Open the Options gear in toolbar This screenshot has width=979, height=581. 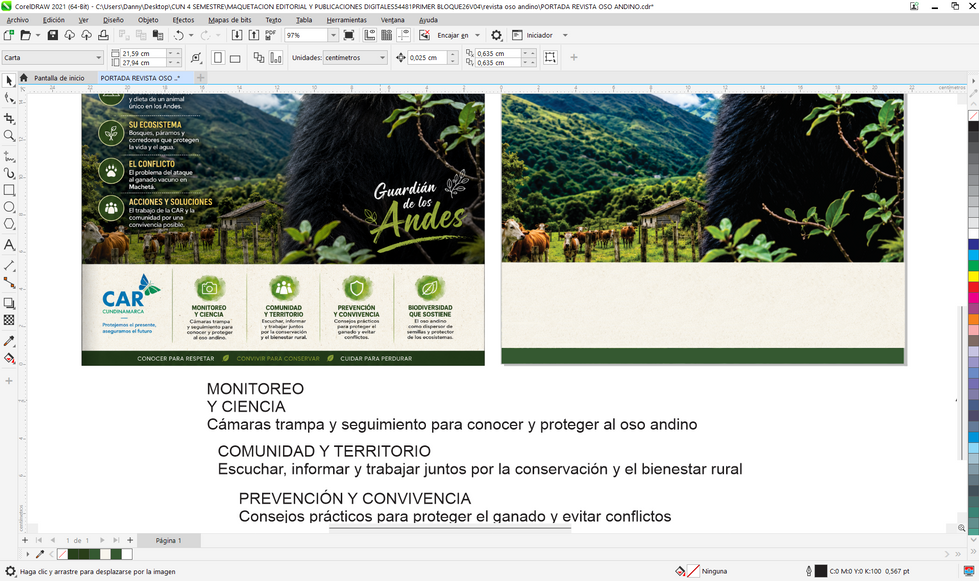496,36
